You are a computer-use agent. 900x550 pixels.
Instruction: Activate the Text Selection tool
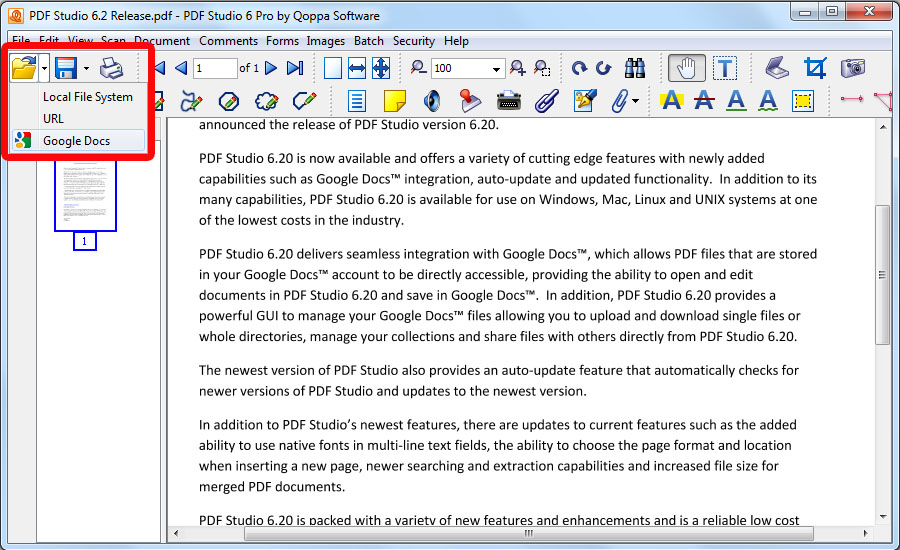(725, 68)
